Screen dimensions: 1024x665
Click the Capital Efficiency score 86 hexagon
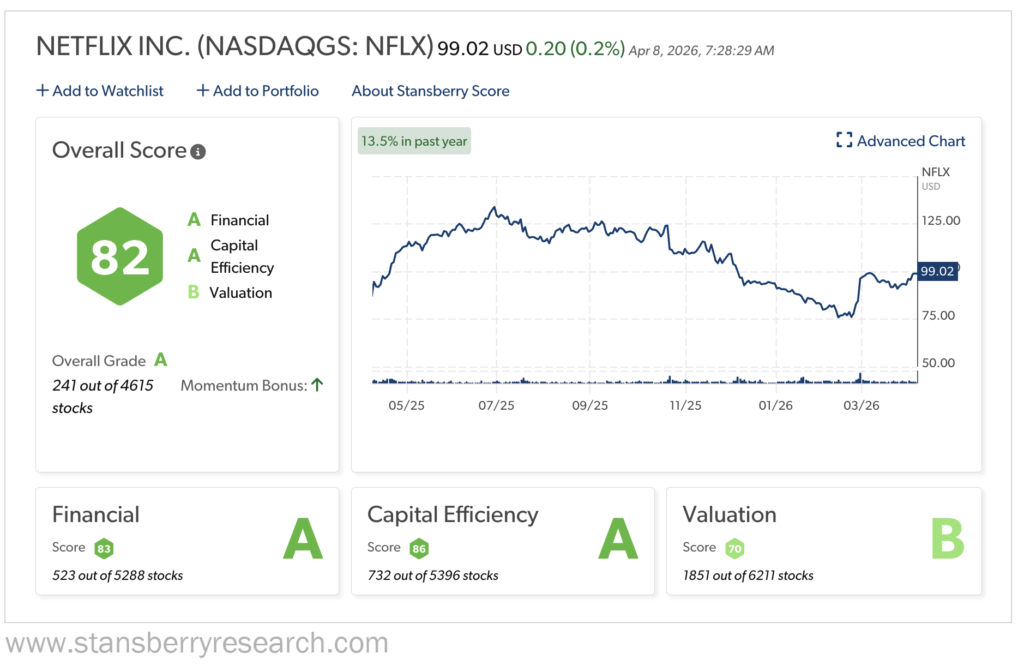coord(419,548)
